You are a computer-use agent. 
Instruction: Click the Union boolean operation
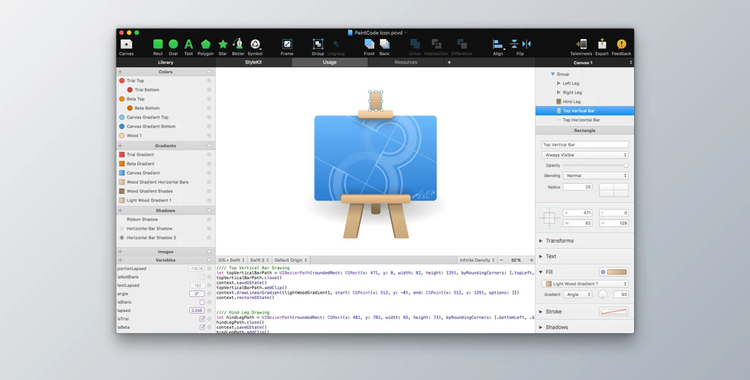(x=415, y=47)
